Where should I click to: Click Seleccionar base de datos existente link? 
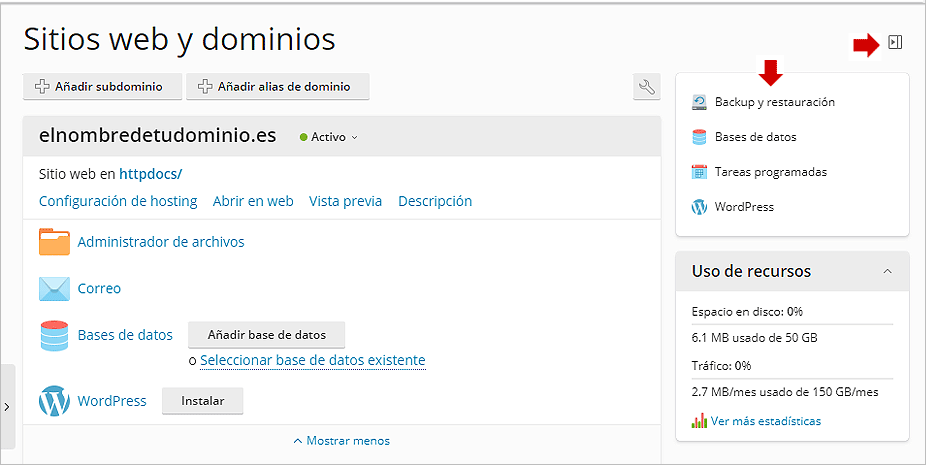tap(312, 360)
